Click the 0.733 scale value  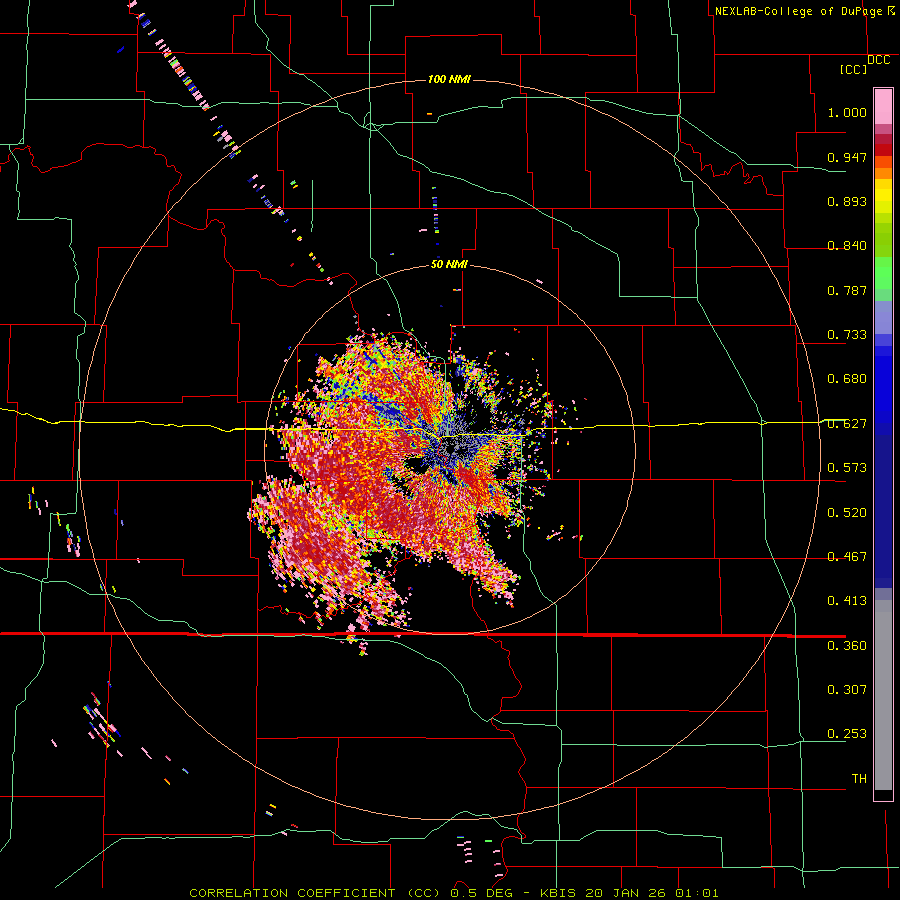tap(847, 335)
